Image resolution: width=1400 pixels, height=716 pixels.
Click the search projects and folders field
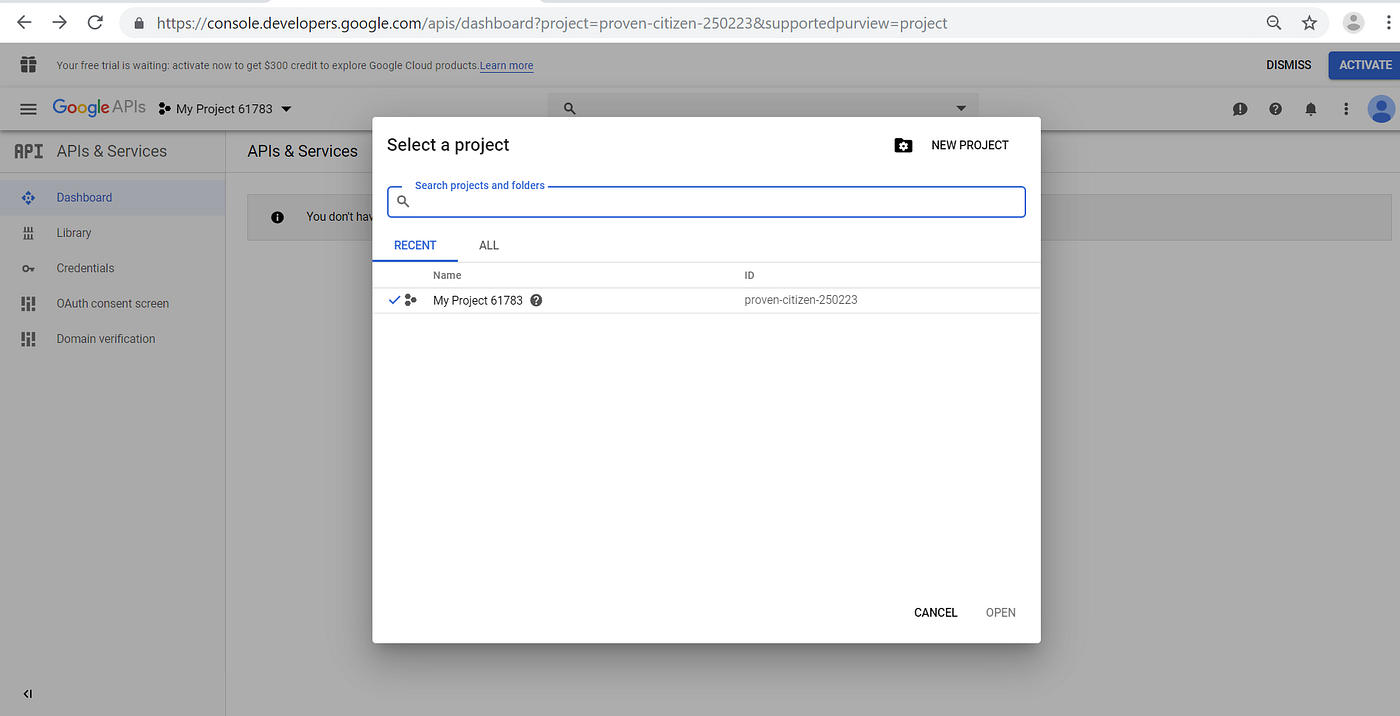pyautogui.click(x=706, y=201)
